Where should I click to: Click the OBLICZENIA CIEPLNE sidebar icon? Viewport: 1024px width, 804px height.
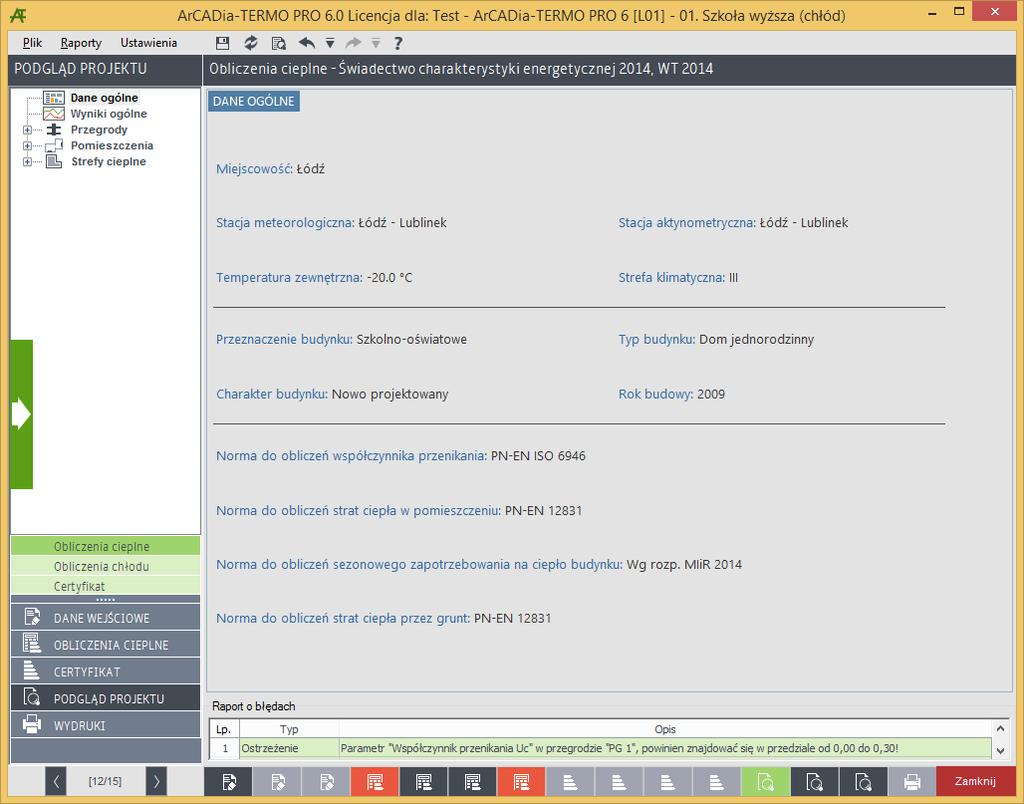tap(31, 643)
